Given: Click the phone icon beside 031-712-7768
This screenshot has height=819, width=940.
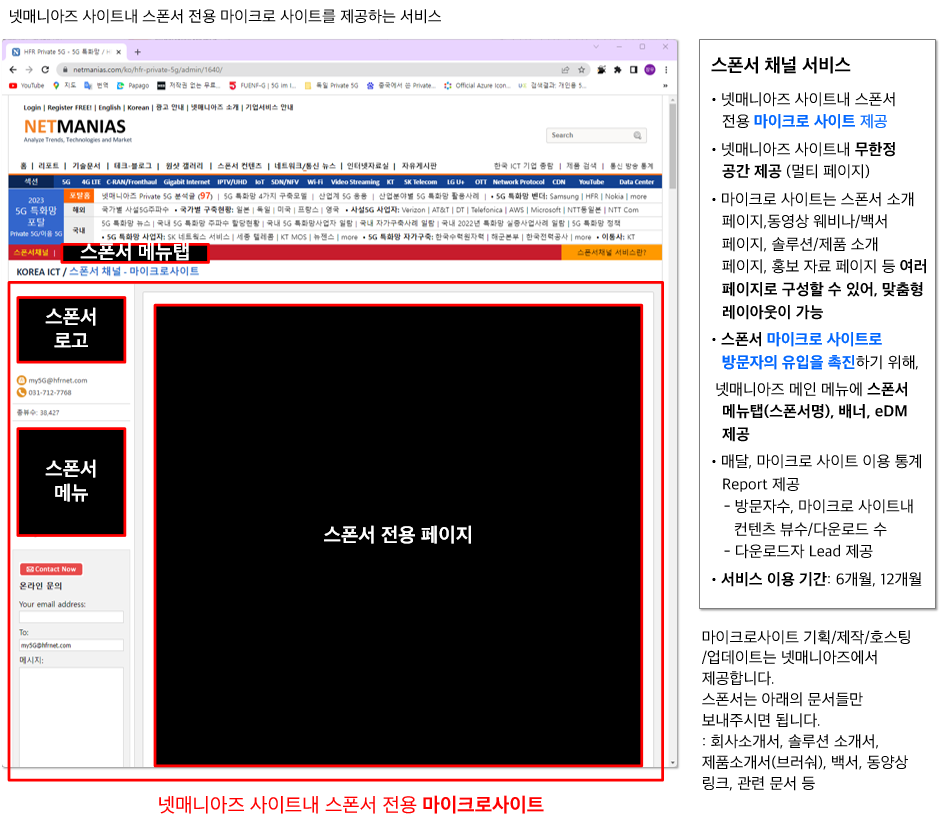Looking at the screenshot, I should [x=22, y=393].
